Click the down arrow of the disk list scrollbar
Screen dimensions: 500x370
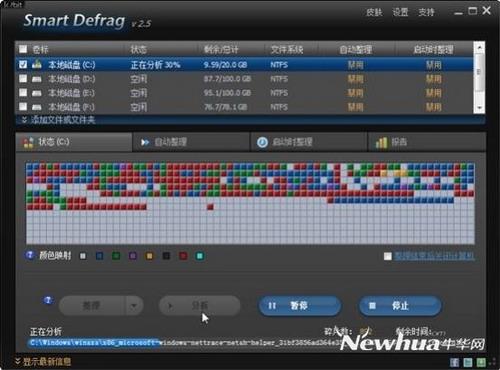479,108
